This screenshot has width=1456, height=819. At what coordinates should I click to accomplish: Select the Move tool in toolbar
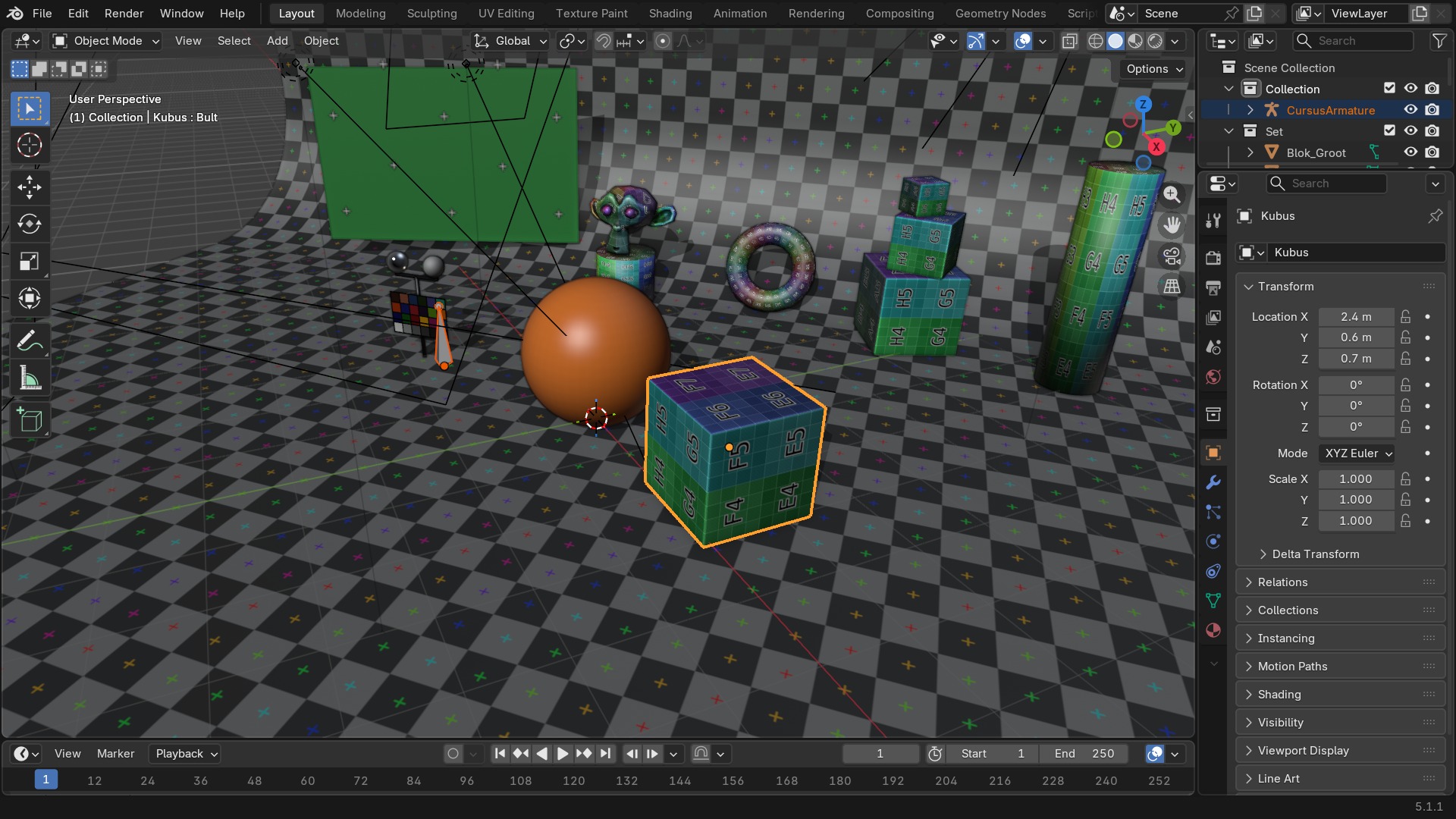(30, 187)
